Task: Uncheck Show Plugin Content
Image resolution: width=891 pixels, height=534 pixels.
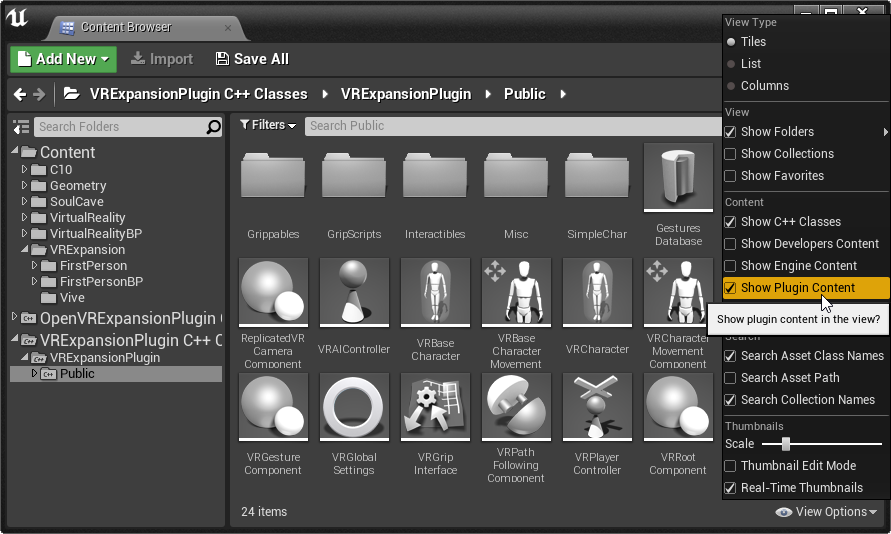Action: (730, 288)
